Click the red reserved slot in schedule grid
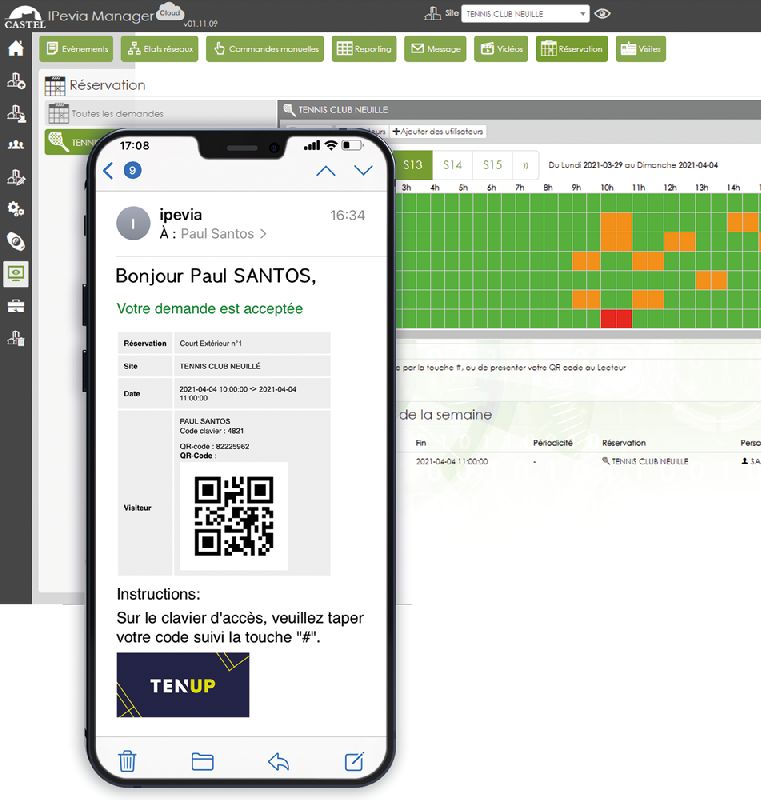 [616, 319]
